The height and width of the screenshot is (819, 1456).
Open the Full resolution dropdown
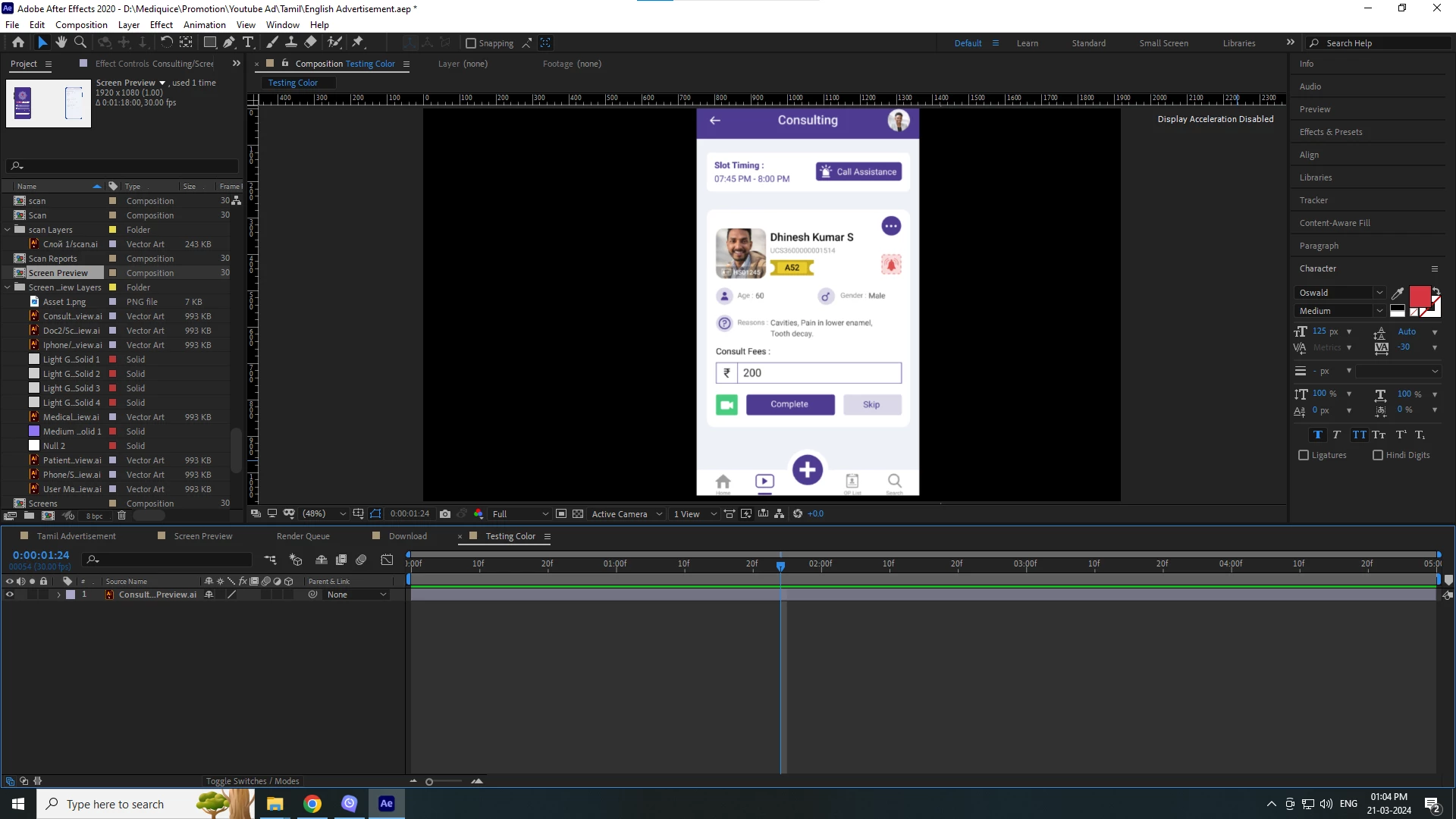click(x=520, y=513)
